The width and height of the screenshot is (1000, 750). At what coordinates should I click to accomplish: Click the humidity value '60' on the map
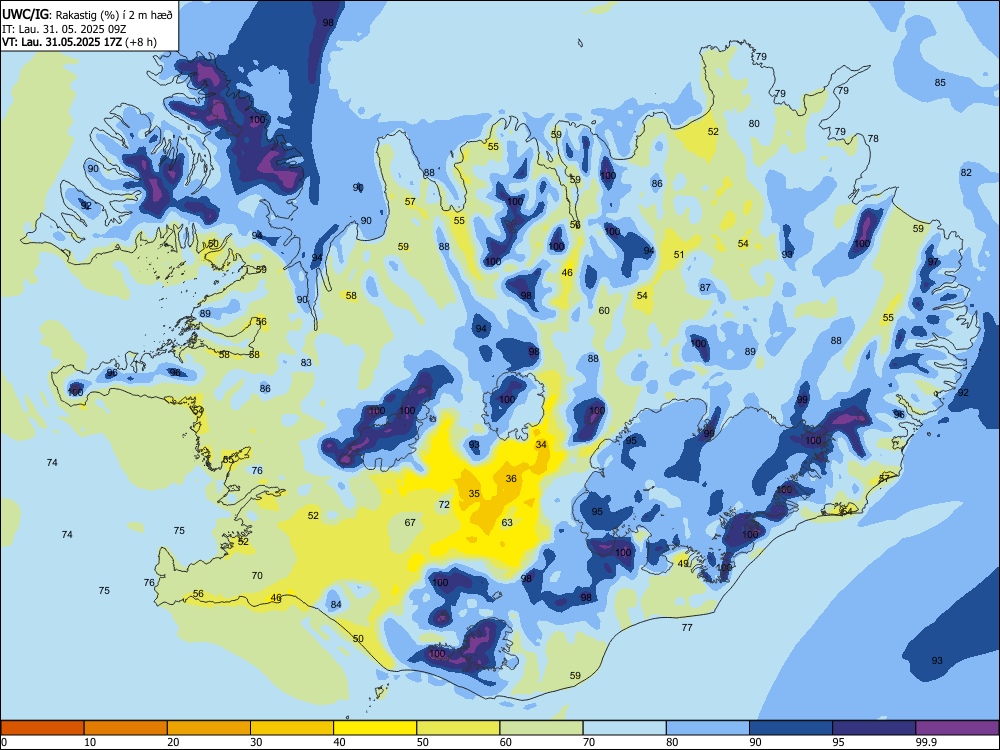(604, 311)
